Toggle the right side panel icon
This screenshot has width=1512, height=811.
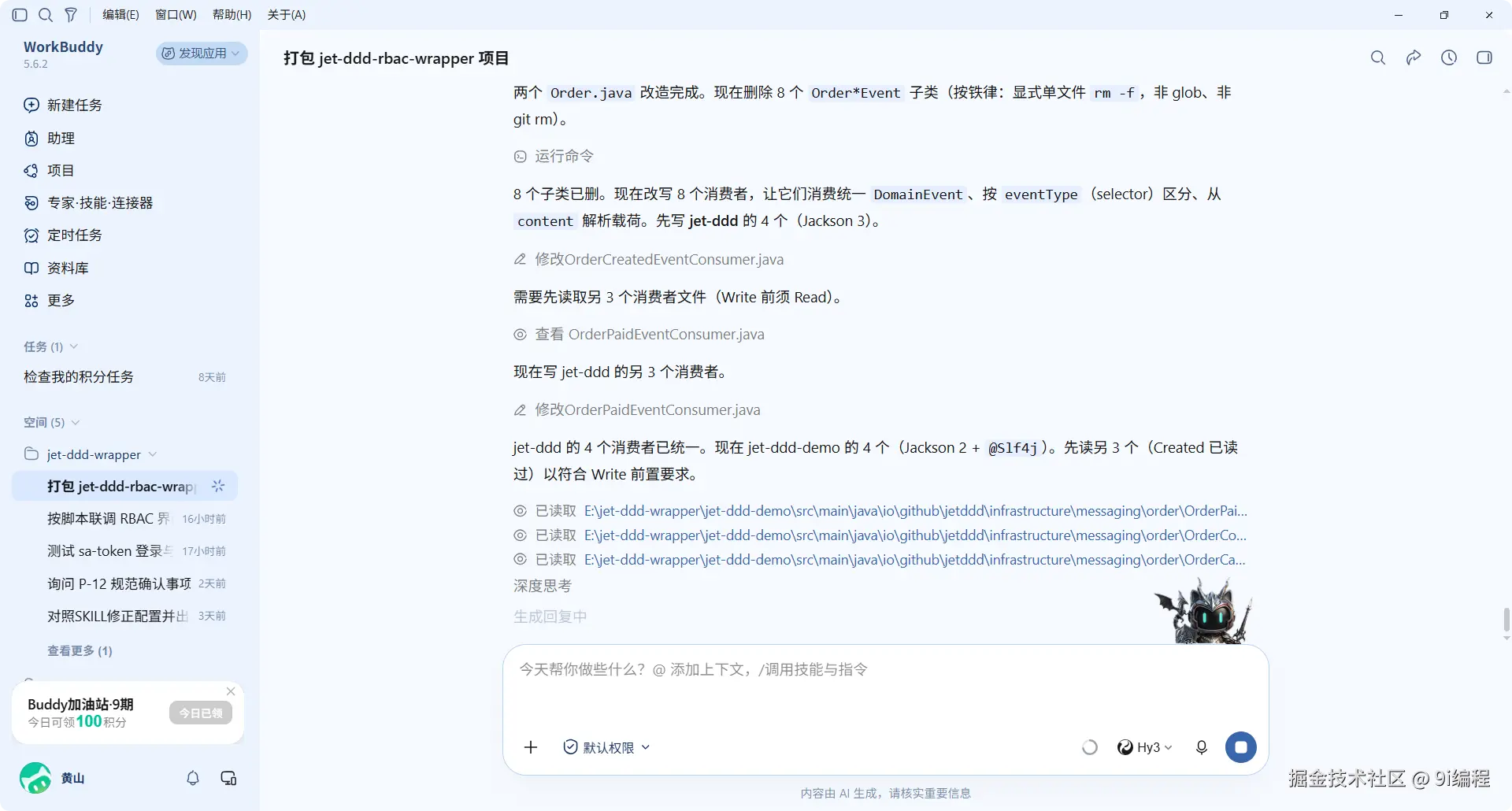click(x=1484, y=57)
